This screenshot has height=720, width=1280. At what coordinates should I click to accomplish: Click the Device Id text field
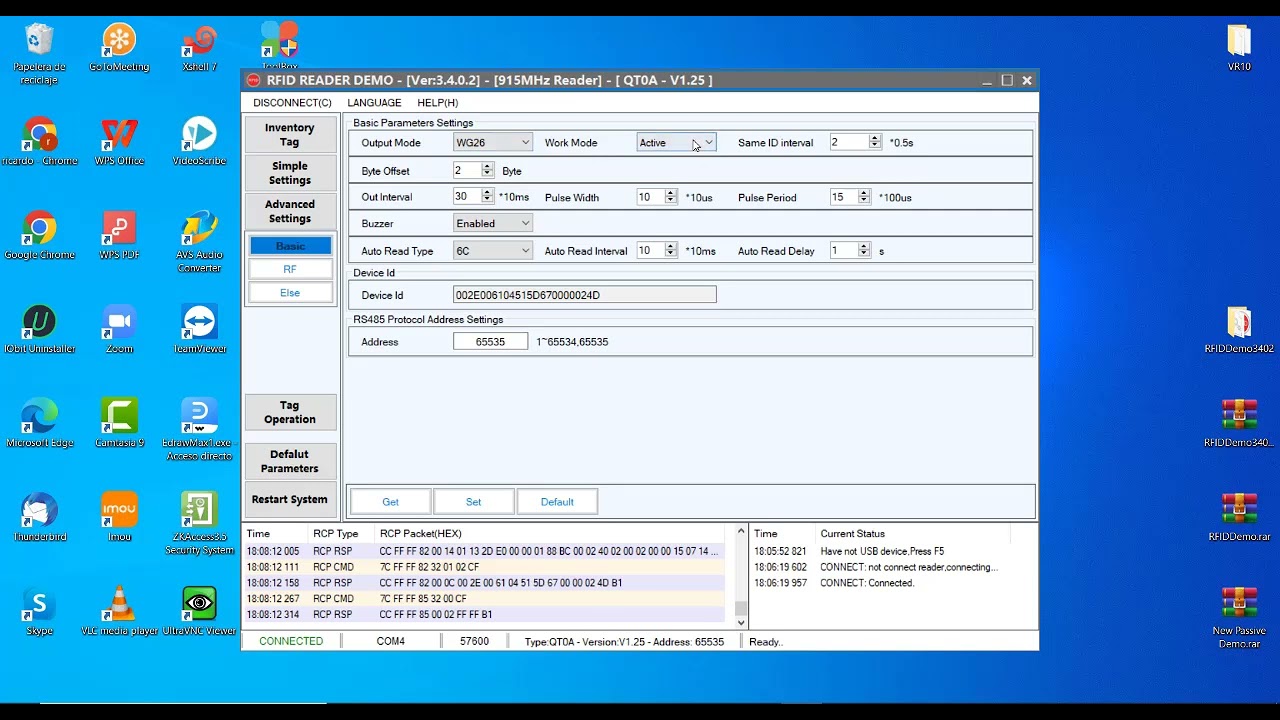pos(584,295)
